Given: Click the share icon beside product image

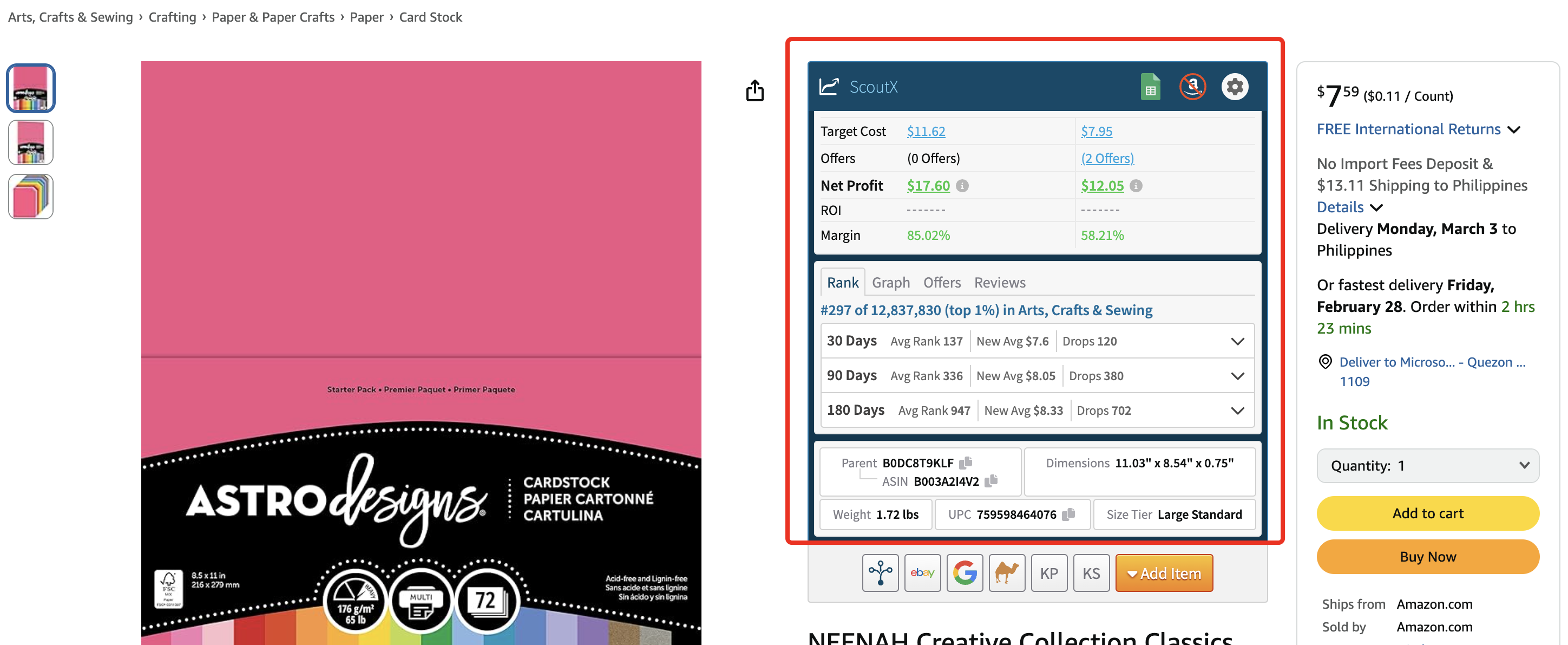Looking at the screenshot, I should coord(755,91).
